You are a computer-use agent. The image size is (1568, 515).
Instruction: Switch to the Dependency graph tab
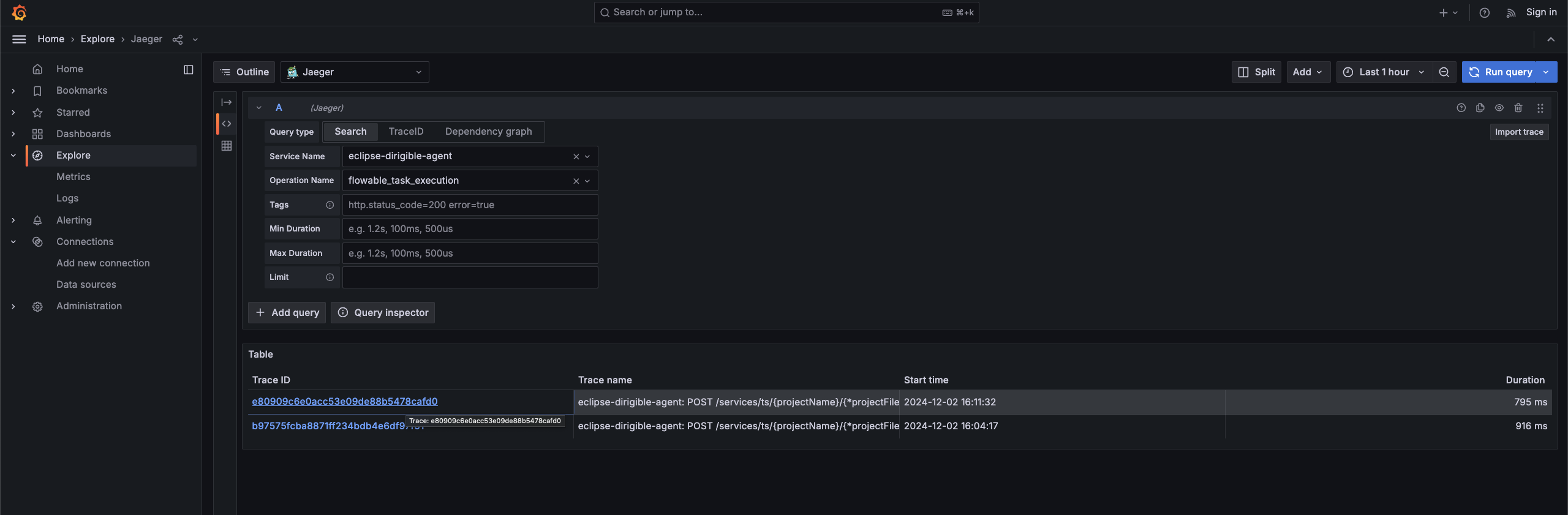(x=488, y=132)
